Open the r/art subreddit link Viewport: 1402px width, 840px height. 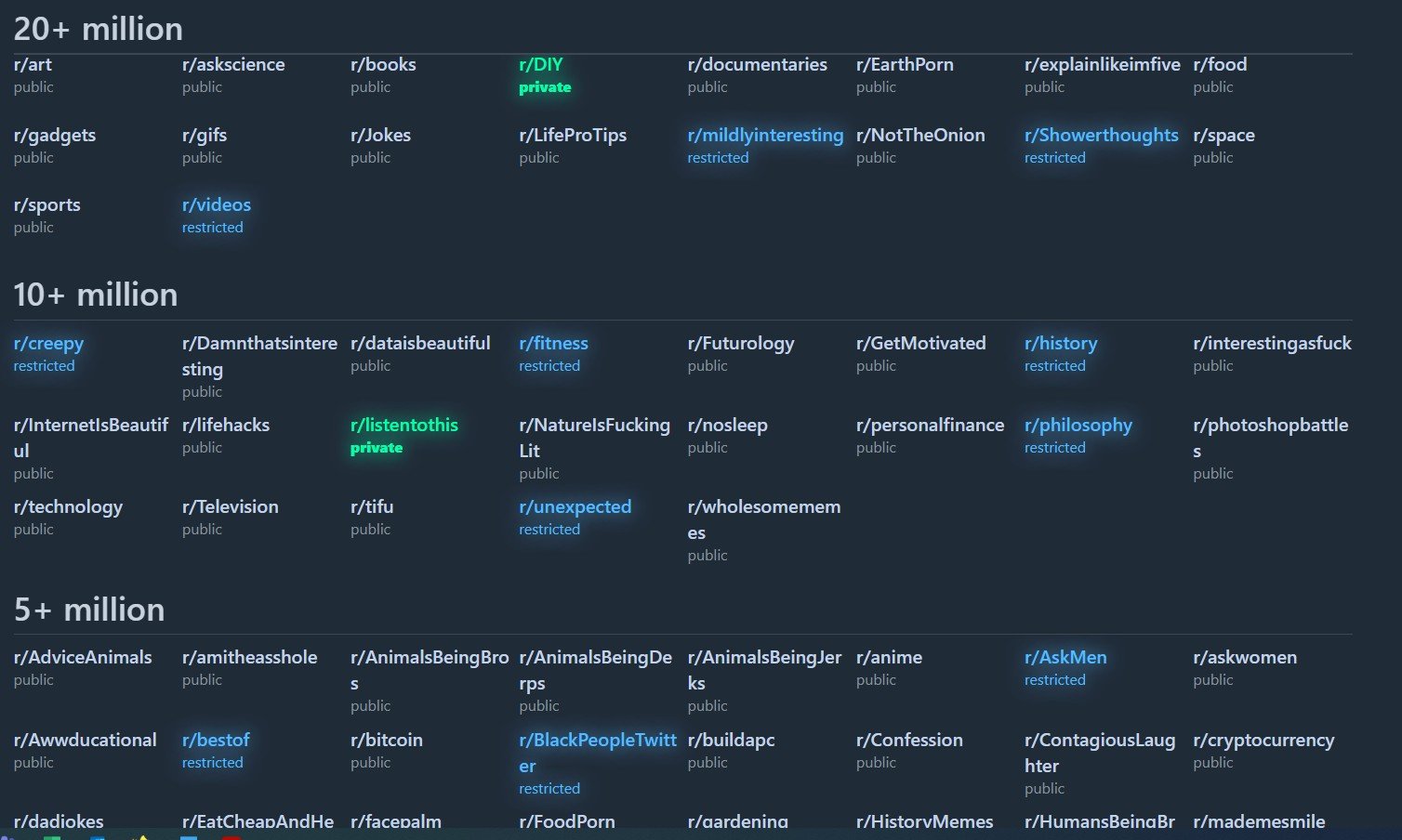[33, 65]
